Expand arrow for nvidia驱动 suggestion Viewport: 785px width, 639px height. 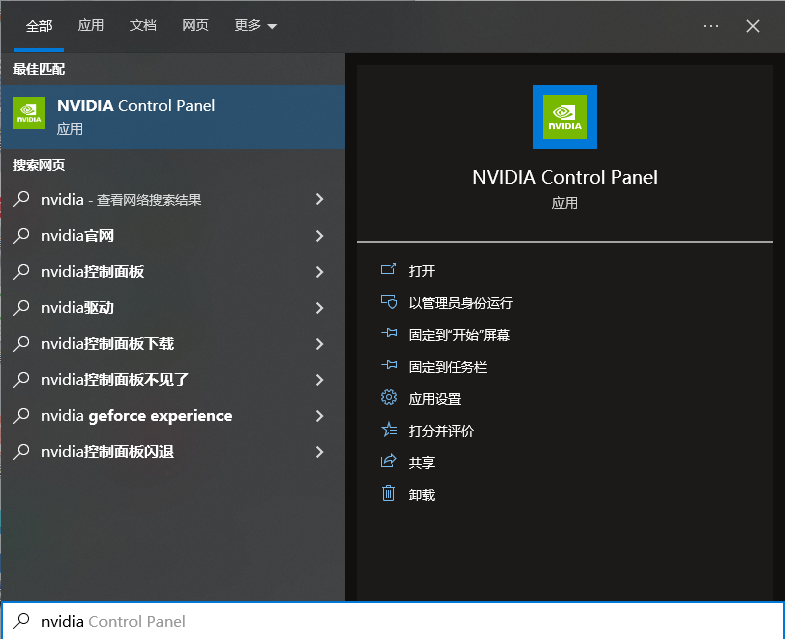click(320, 307)
